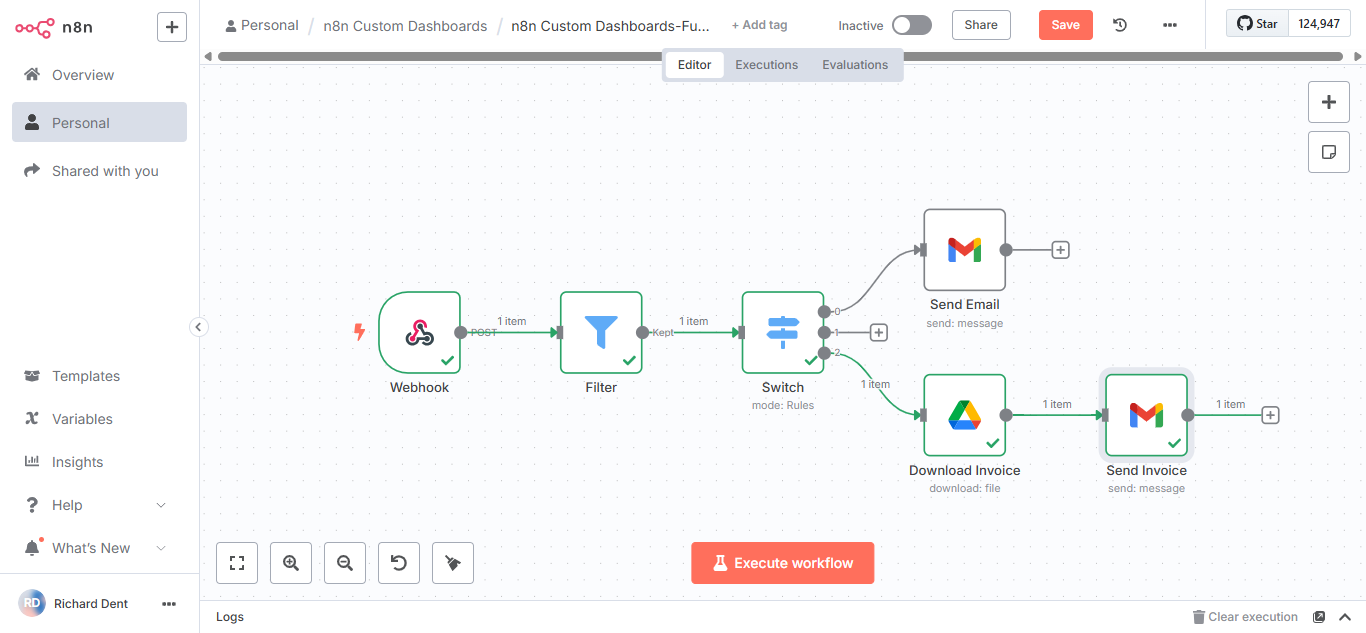Switch to the Executions tab
Viewport: 1366px width, 633px height.
pos(767,65)
